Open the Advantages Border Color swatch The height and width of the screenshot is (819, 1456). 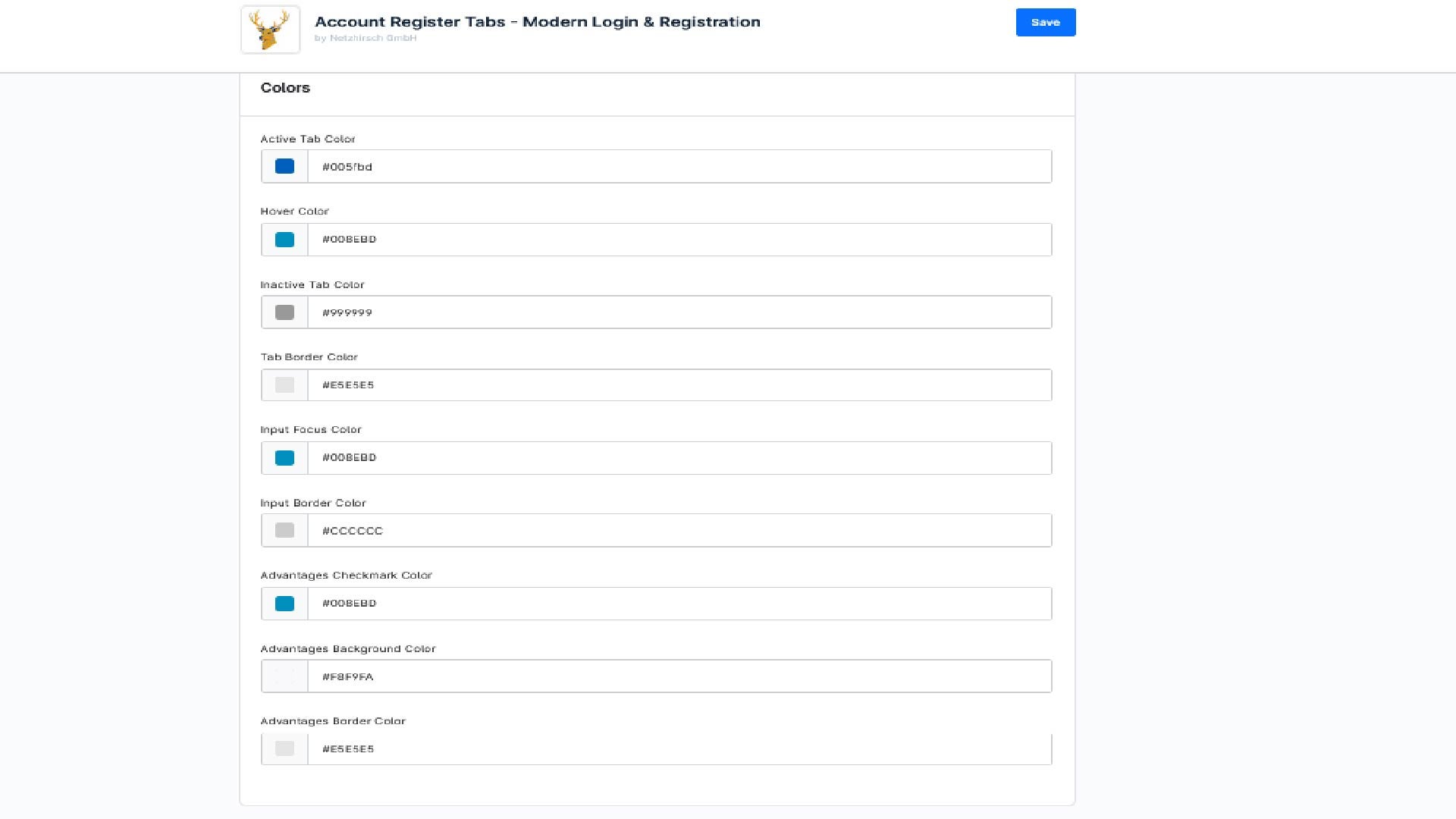tap(284, 748)
